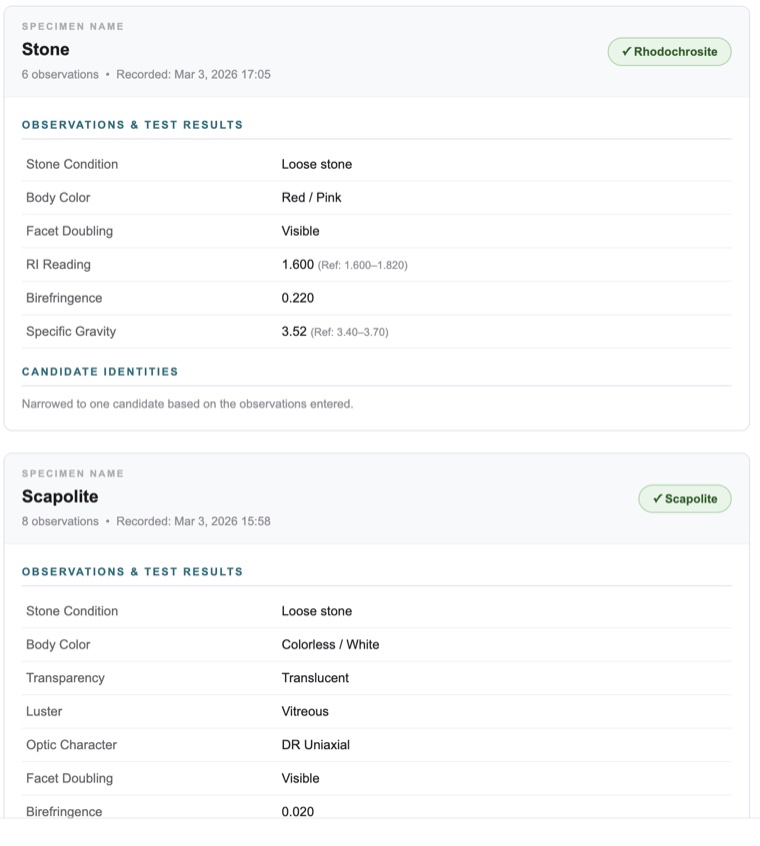
Task: Click the Body Color Red / Pink value
Action: click(x=311, y=198)
